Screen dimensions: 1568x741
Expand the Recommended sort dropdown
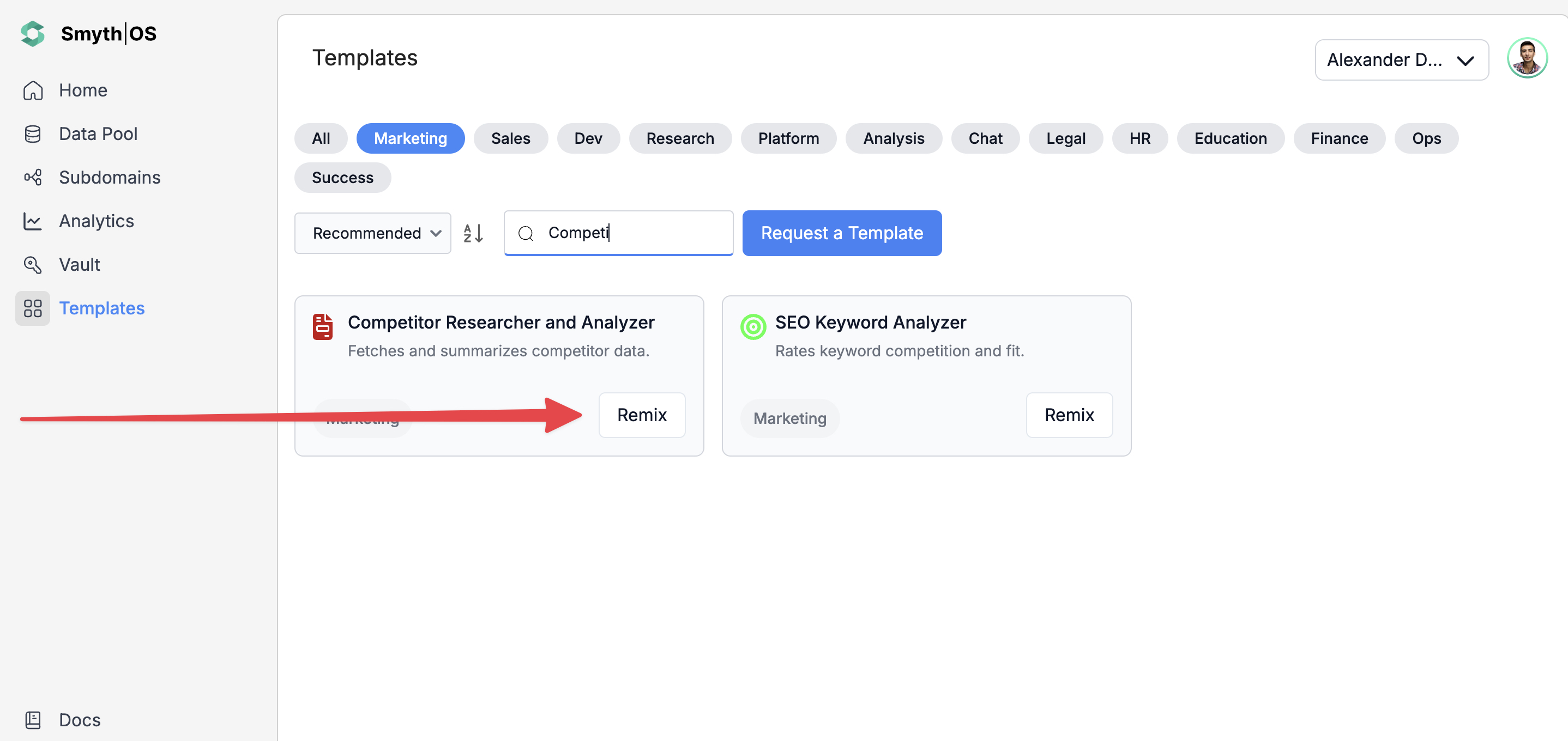click(372, 233)
